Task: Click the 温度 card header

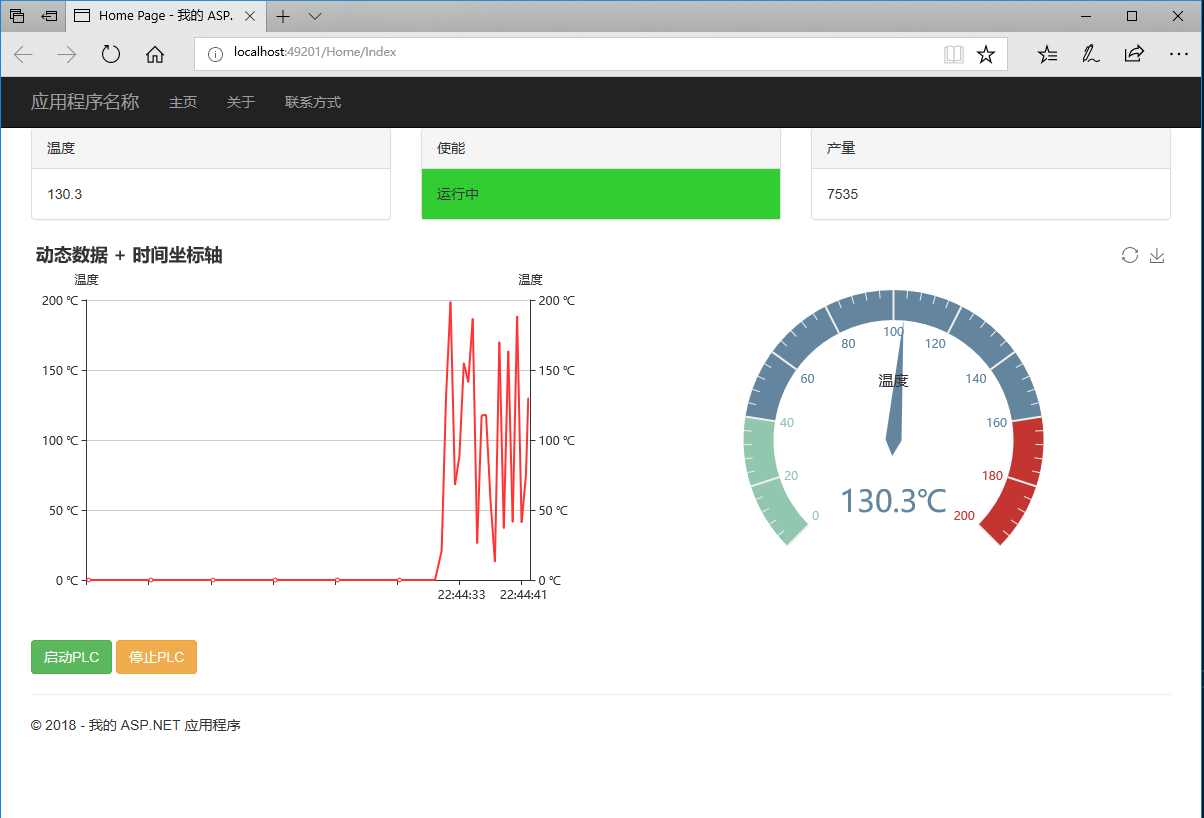Action: 211,148
